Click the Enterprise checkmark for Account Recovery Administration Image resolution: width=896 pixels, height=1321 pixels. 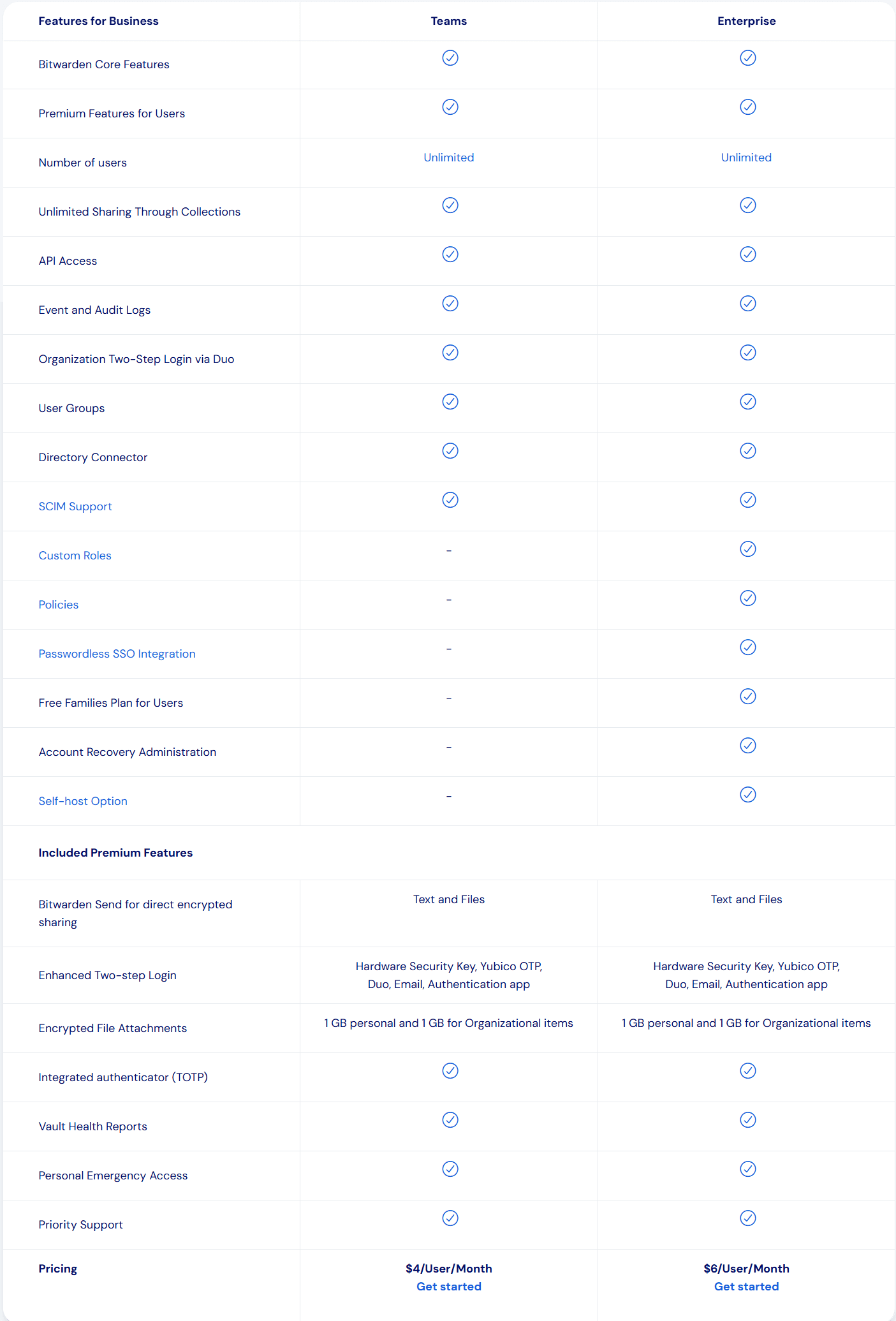point(747,744)
